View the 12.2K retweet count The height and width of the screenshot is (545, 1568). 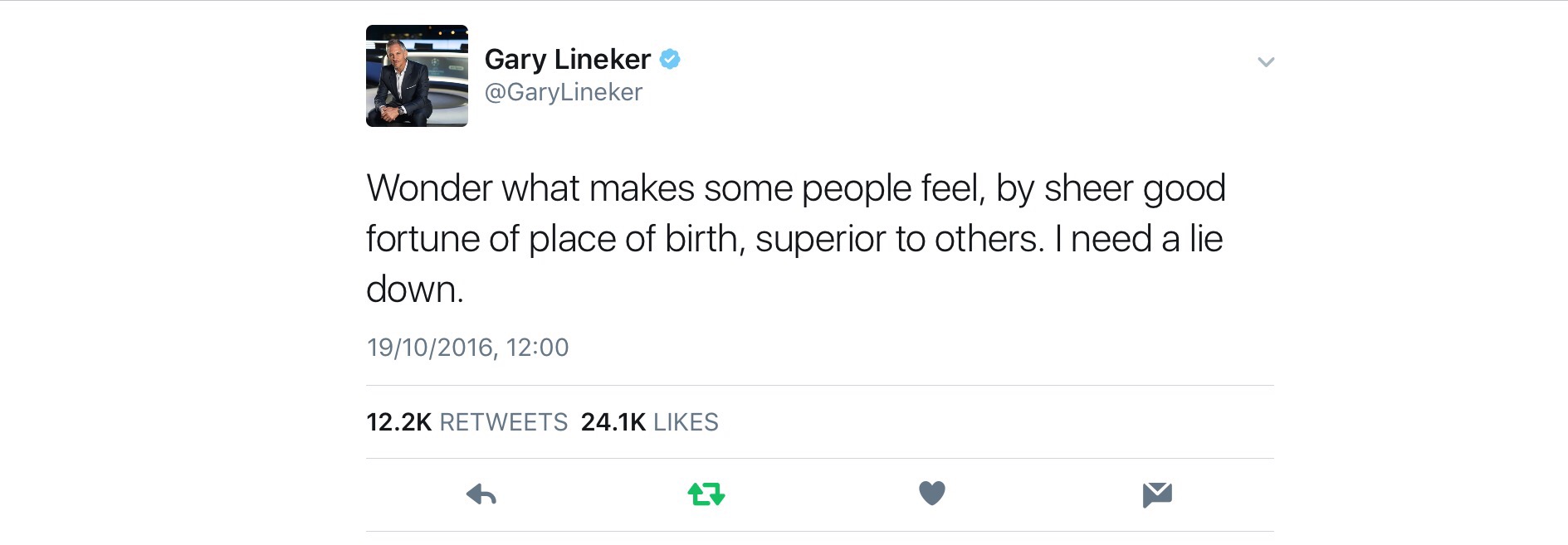(x=398, y=422)
